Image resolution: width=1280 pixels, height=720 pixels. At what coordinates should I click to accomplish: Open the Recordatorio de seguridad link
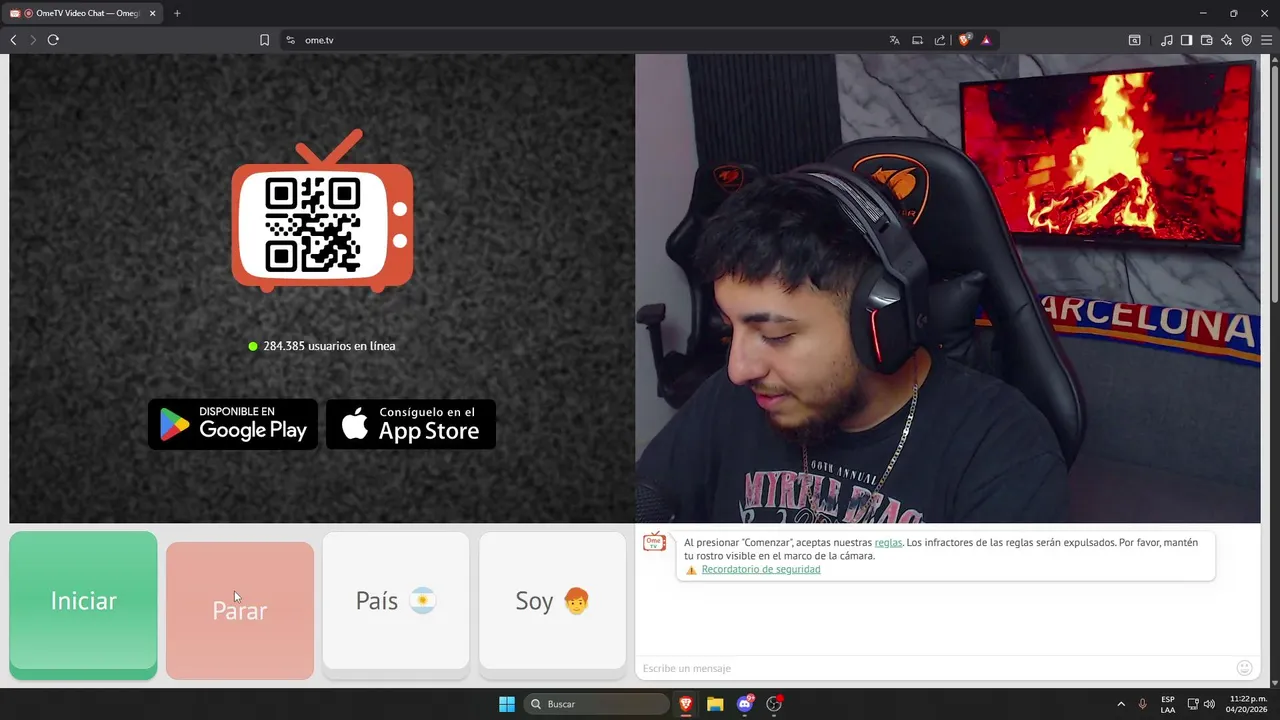point(761,569)
